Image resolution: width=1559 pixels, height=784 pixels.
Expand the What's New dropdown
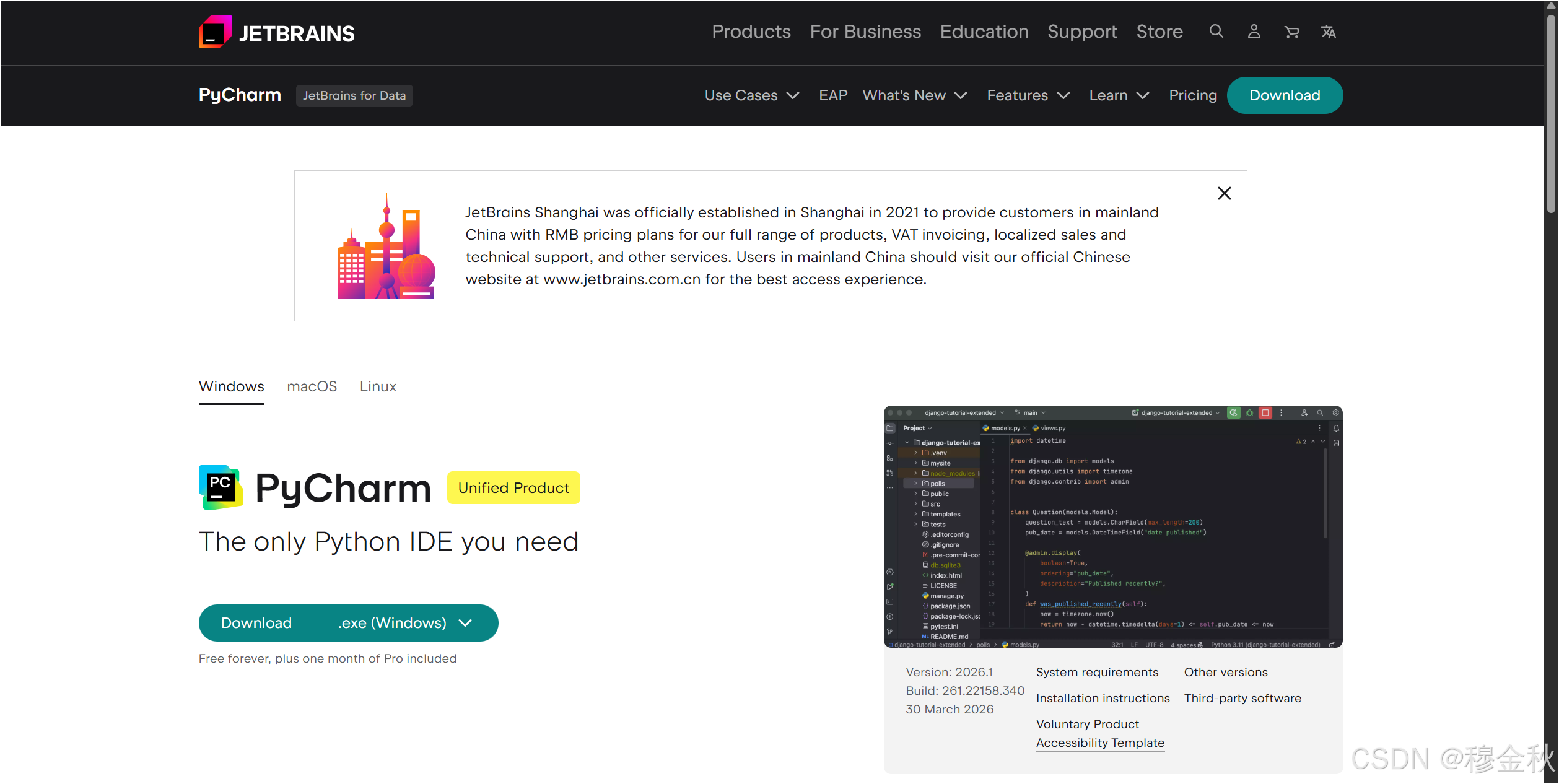[x=914, y=95]
